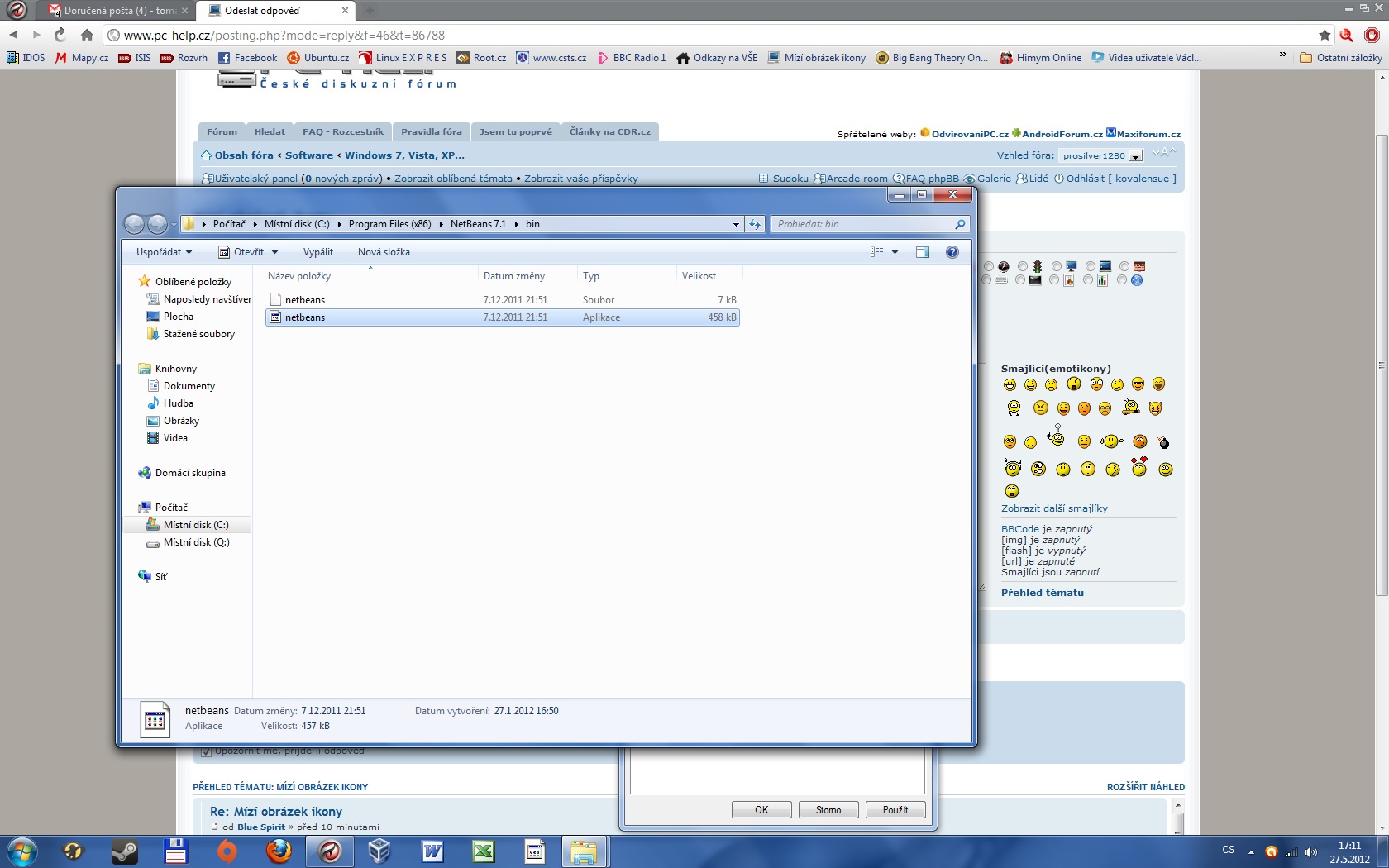Select the brick wall topic icon radio

click(x=1124, y=266)
